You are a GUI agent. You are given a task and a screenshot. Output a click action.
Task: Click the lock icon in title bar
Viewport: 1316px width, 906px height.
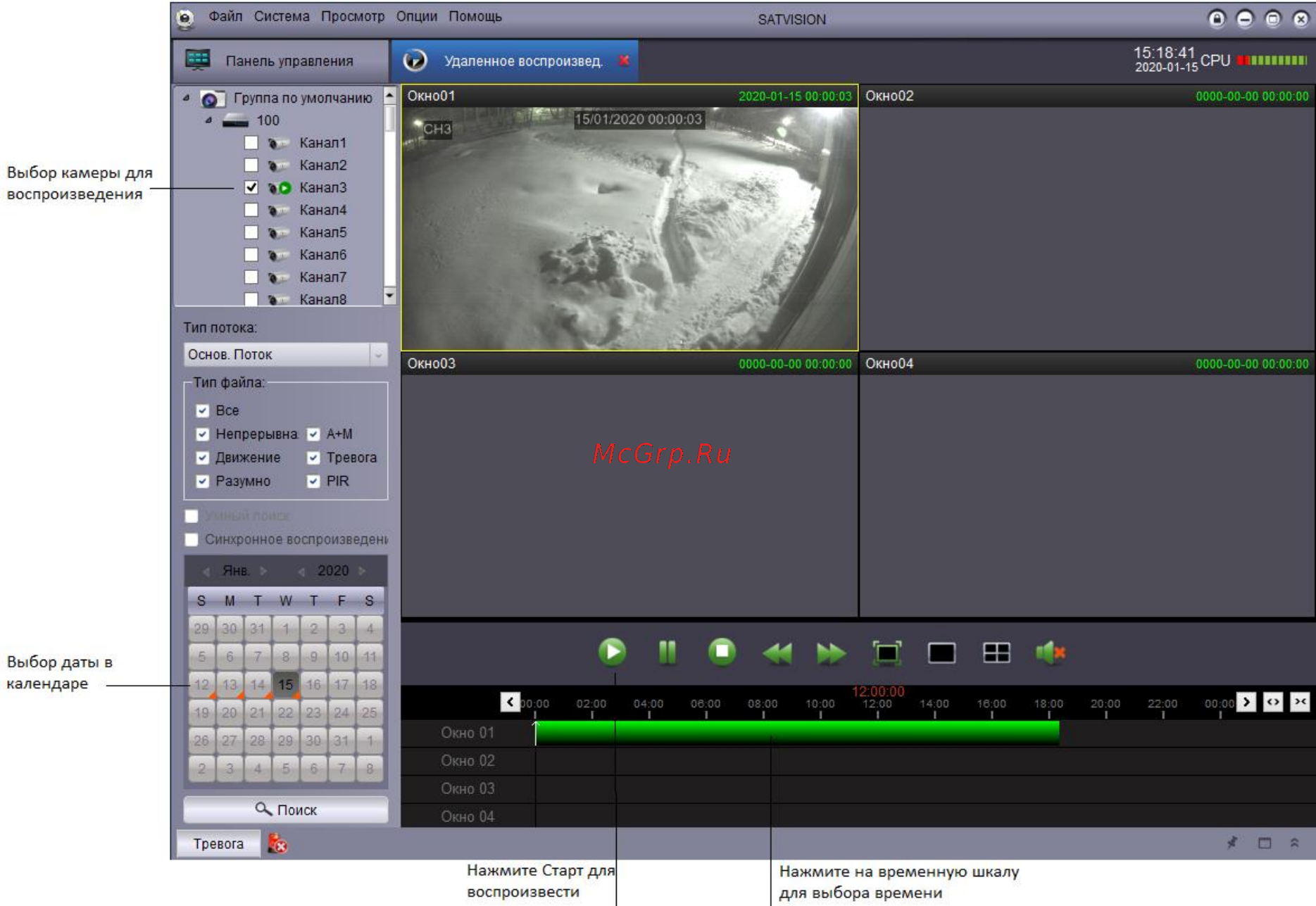pos(1217,19)
